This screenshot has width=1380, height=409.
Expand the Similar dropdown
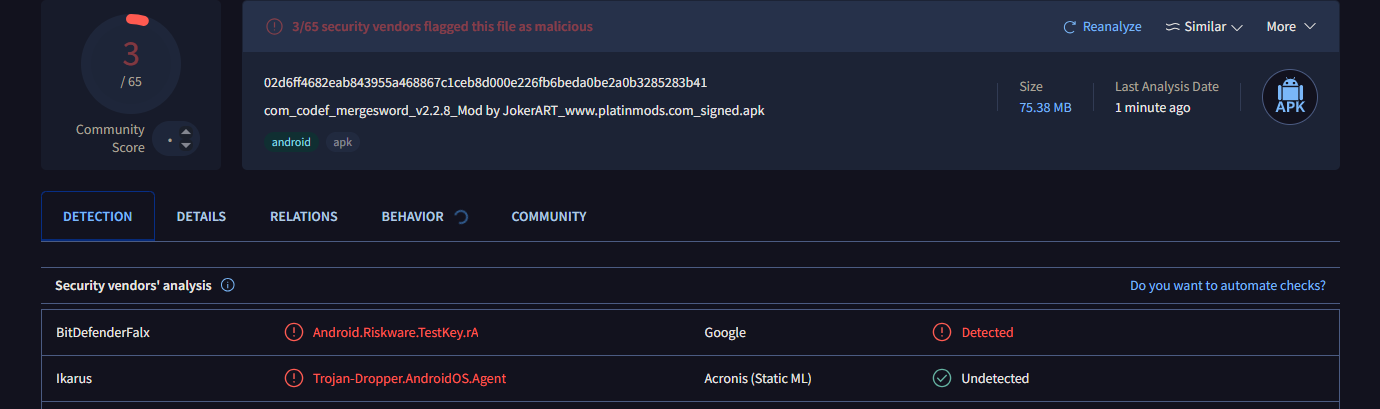1204,27
